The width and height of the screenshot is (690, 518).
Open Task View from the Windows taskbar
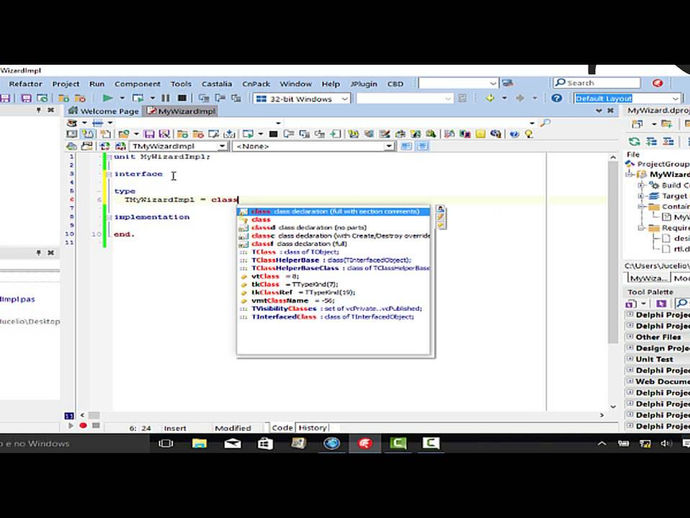pyautogui.click(x=165, y=443)
